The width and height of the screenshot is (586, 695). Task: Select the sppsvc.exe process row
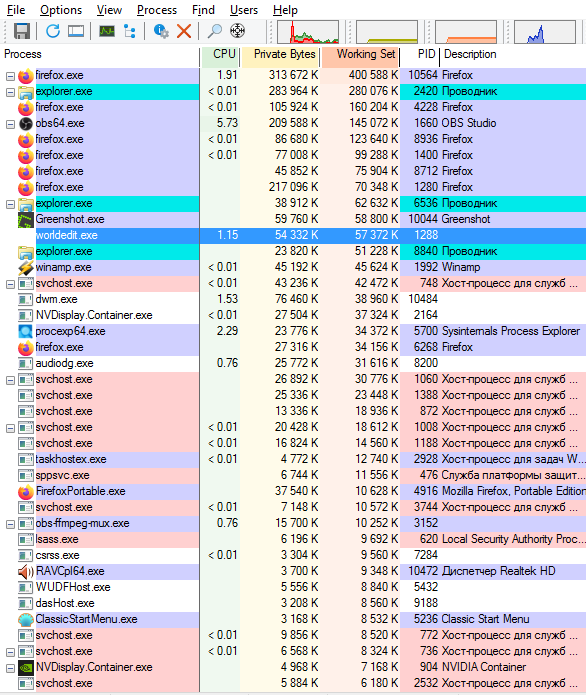point(293,475)
